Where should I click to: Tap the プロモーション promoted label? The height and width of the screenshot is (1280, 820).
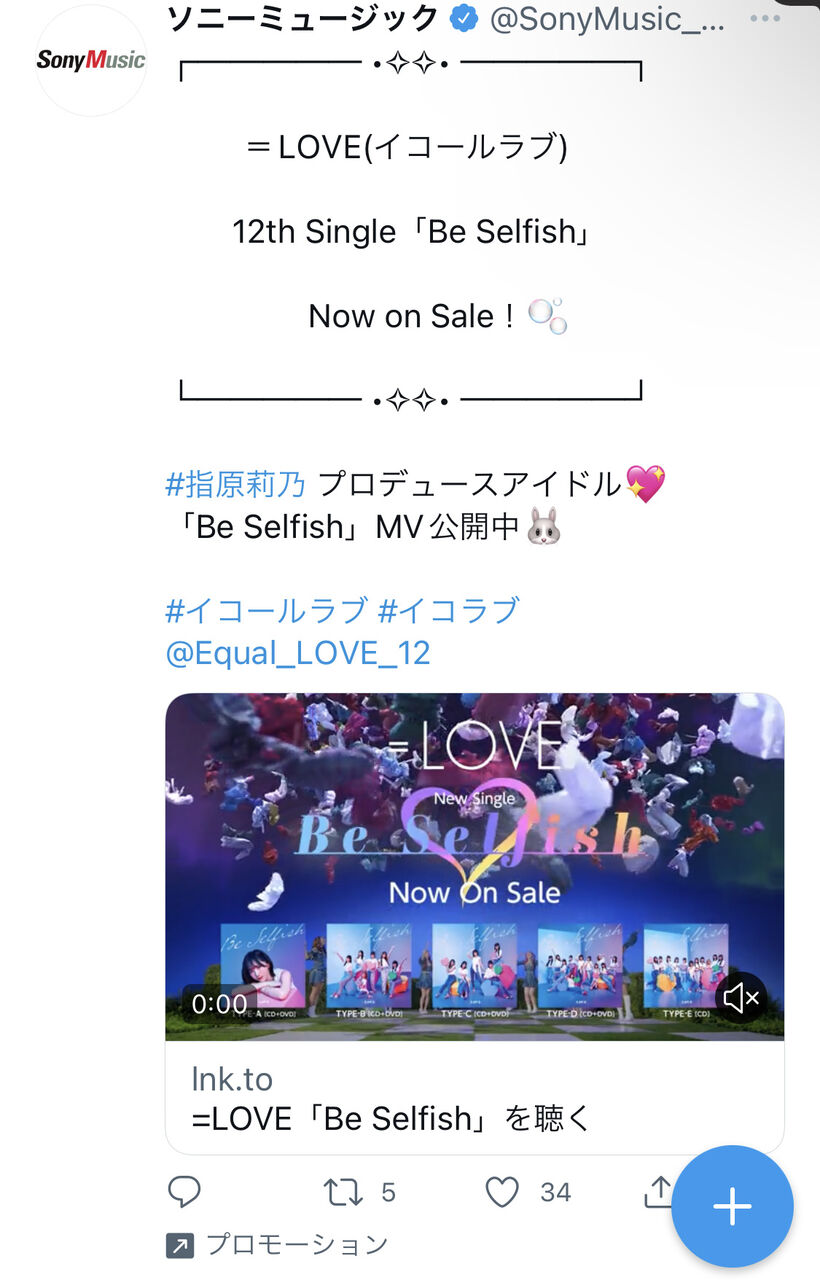point(297,1244)
